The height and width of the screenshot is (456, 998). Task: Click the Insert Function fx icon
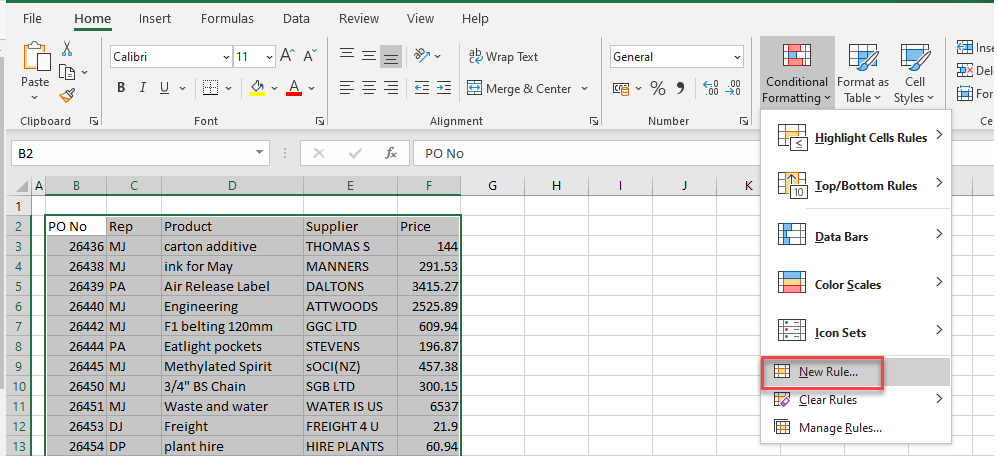point(391,153)
